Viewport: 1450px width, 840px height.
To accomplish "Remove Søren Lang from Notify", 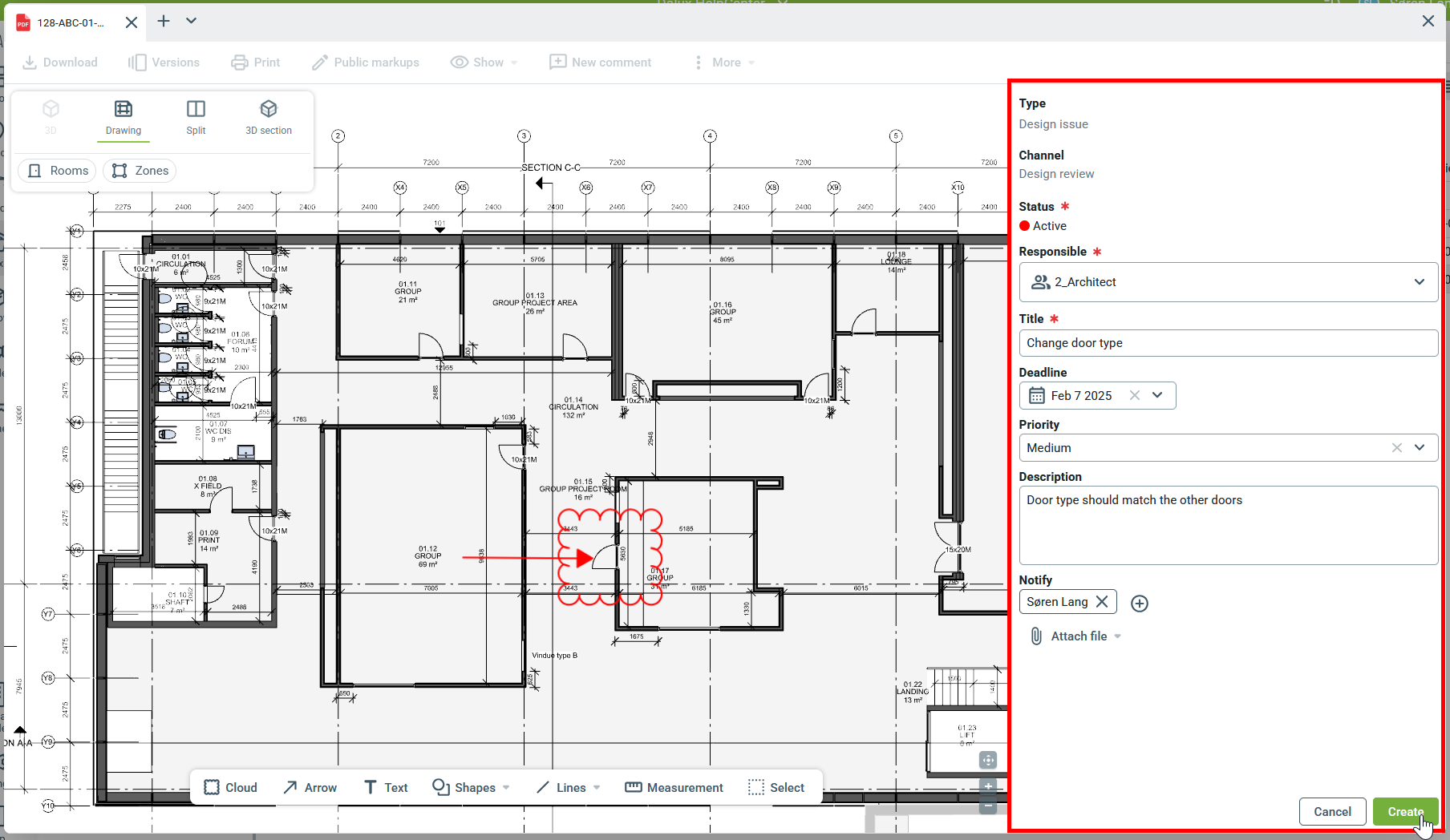I will [1102, 601].
